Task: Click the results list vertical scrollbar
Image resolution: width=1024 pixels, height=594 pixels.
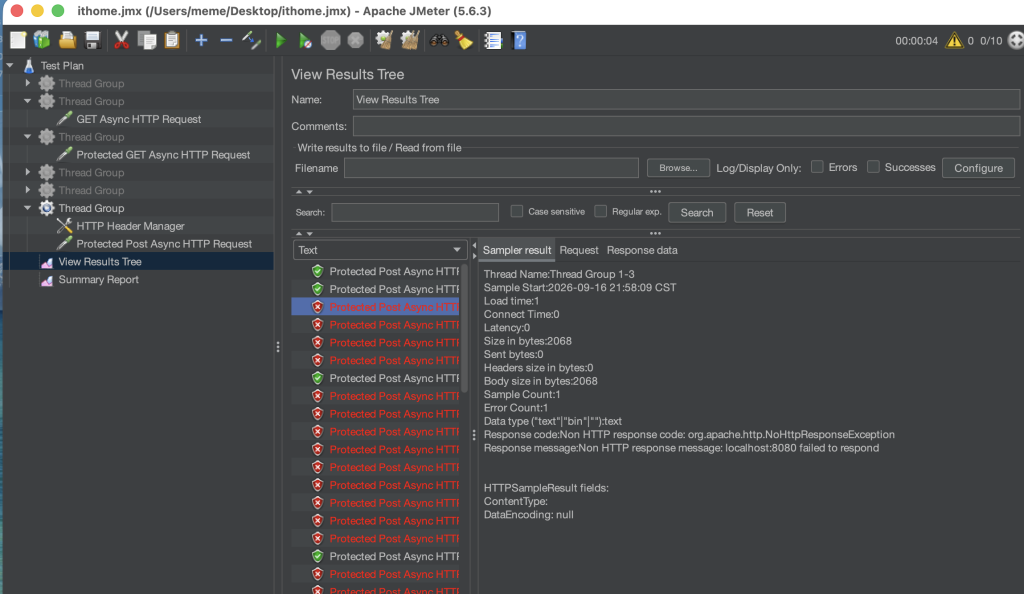Action: tap(464, 328)
